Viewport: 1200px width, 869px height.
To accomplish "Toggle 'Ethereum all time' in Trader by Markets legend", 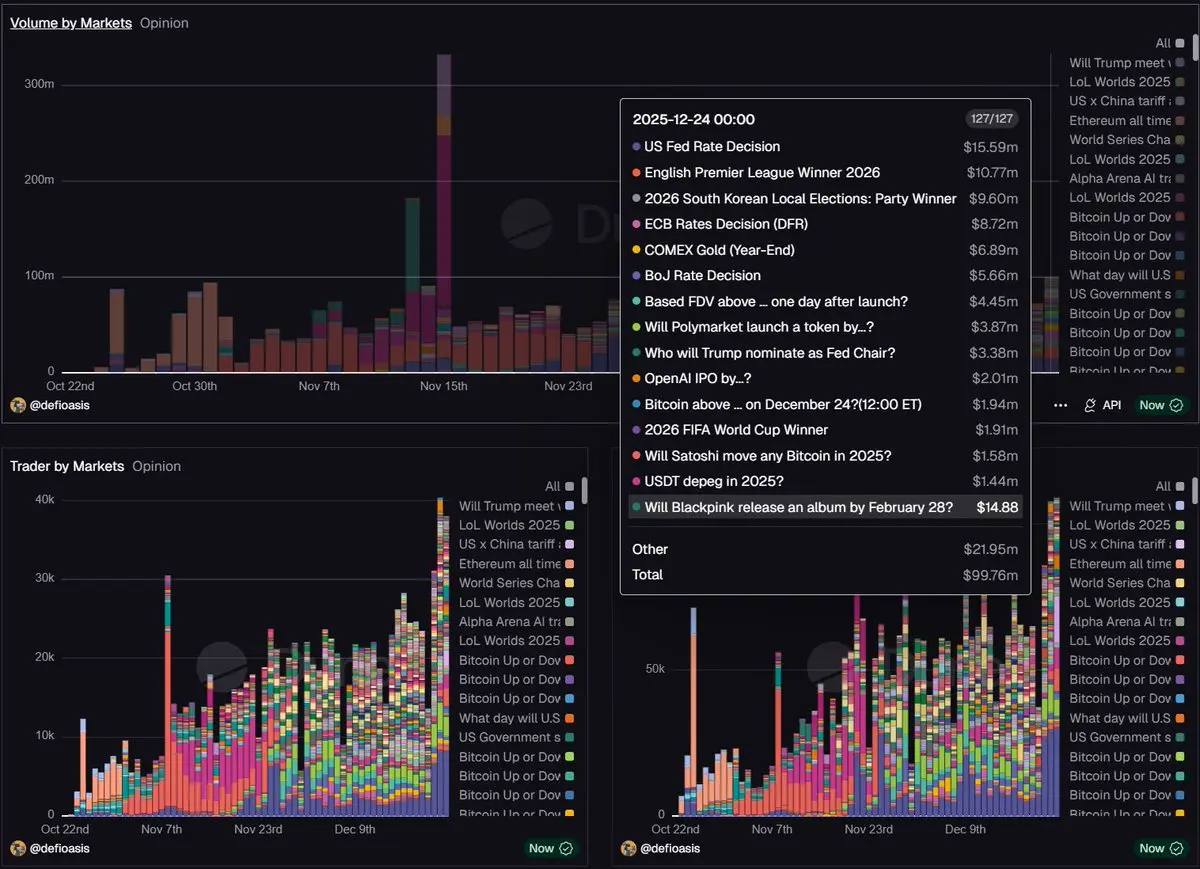I will click(508, 564).
